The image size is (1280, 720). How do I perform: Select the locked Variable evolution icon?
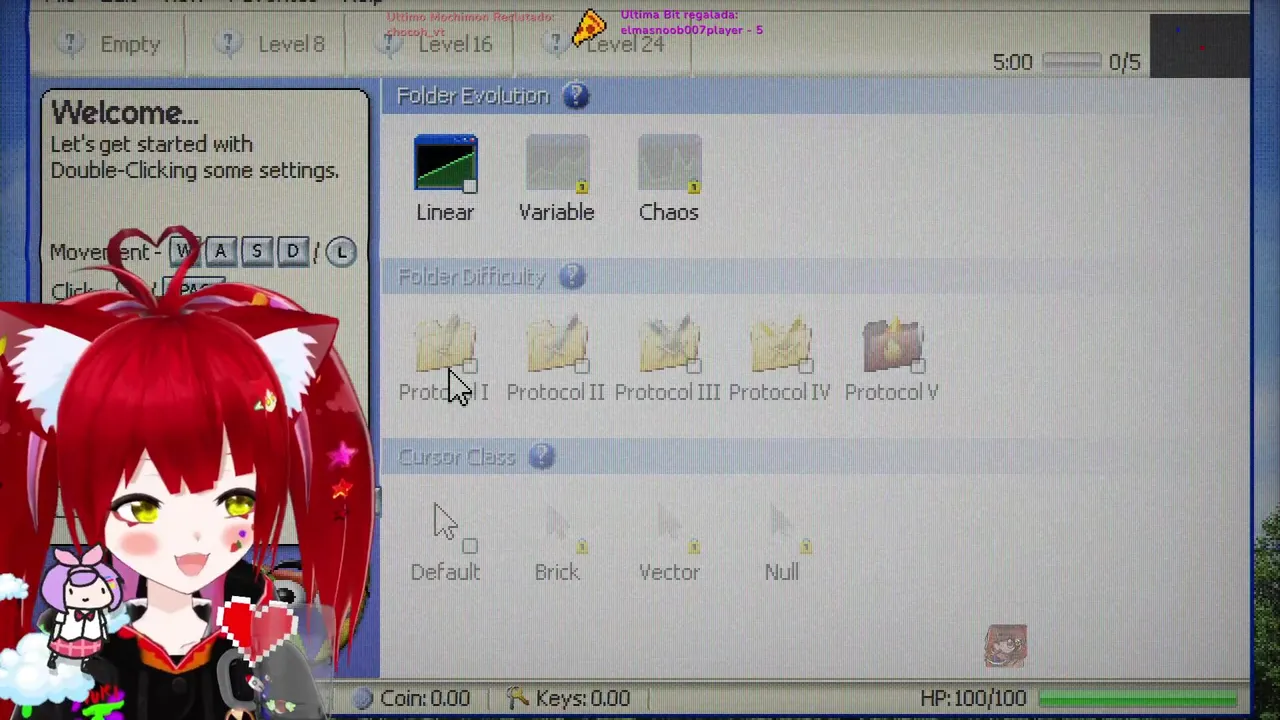(x=558, y=163)
